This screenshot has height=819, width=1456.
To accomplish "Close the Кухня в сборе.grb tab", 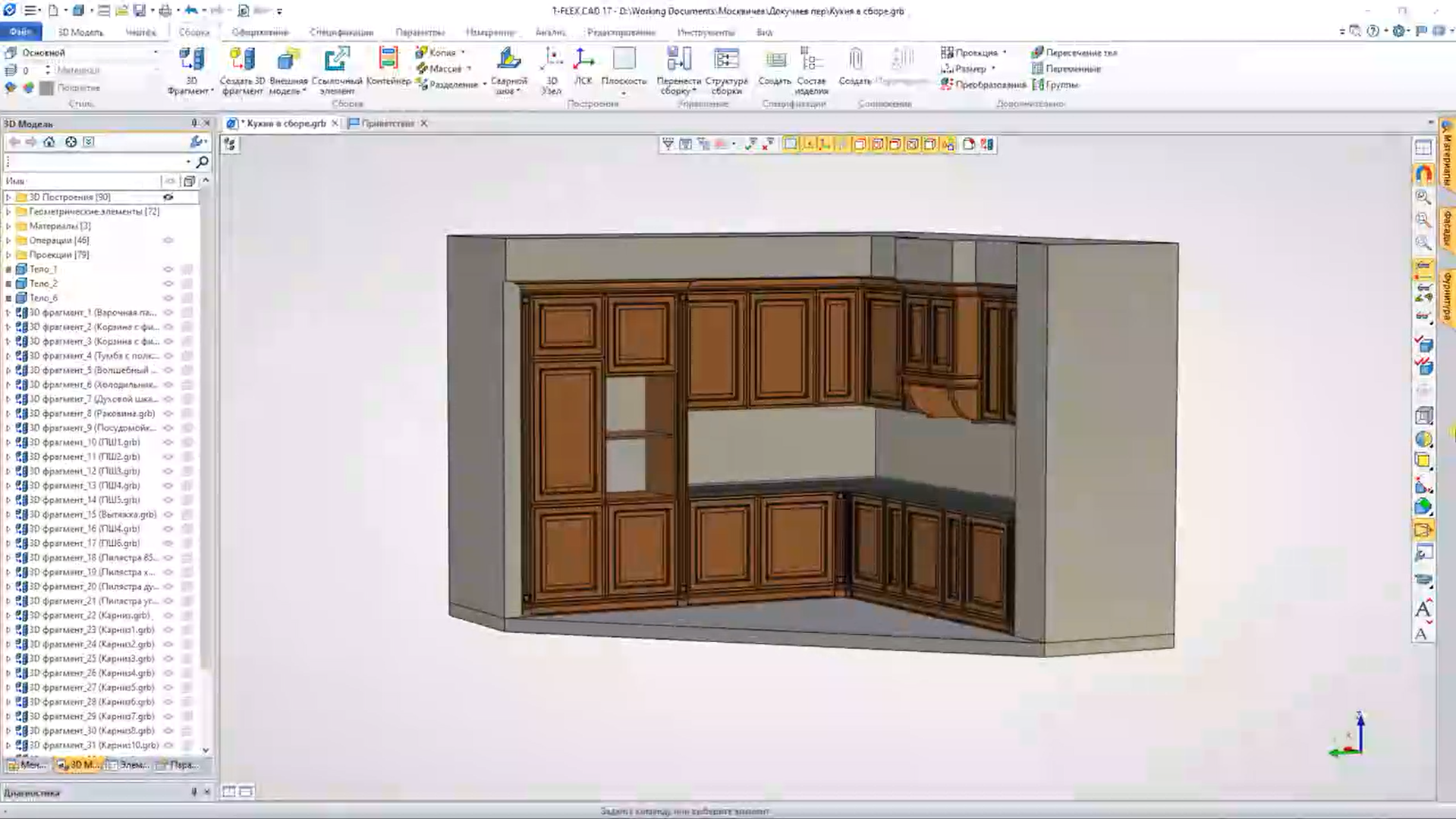I will point(335,123).
